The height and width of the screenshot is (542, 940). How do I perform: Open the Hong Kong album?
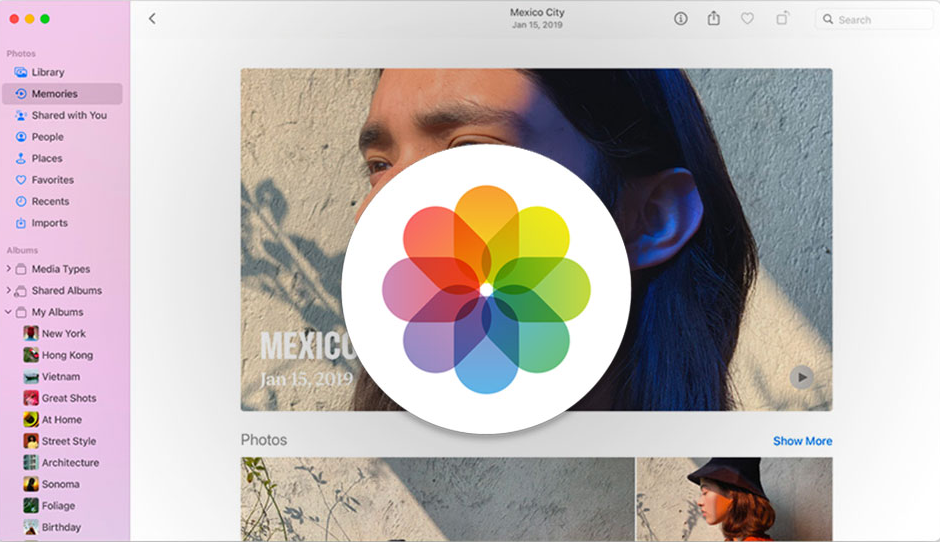[x=66, y=355]
